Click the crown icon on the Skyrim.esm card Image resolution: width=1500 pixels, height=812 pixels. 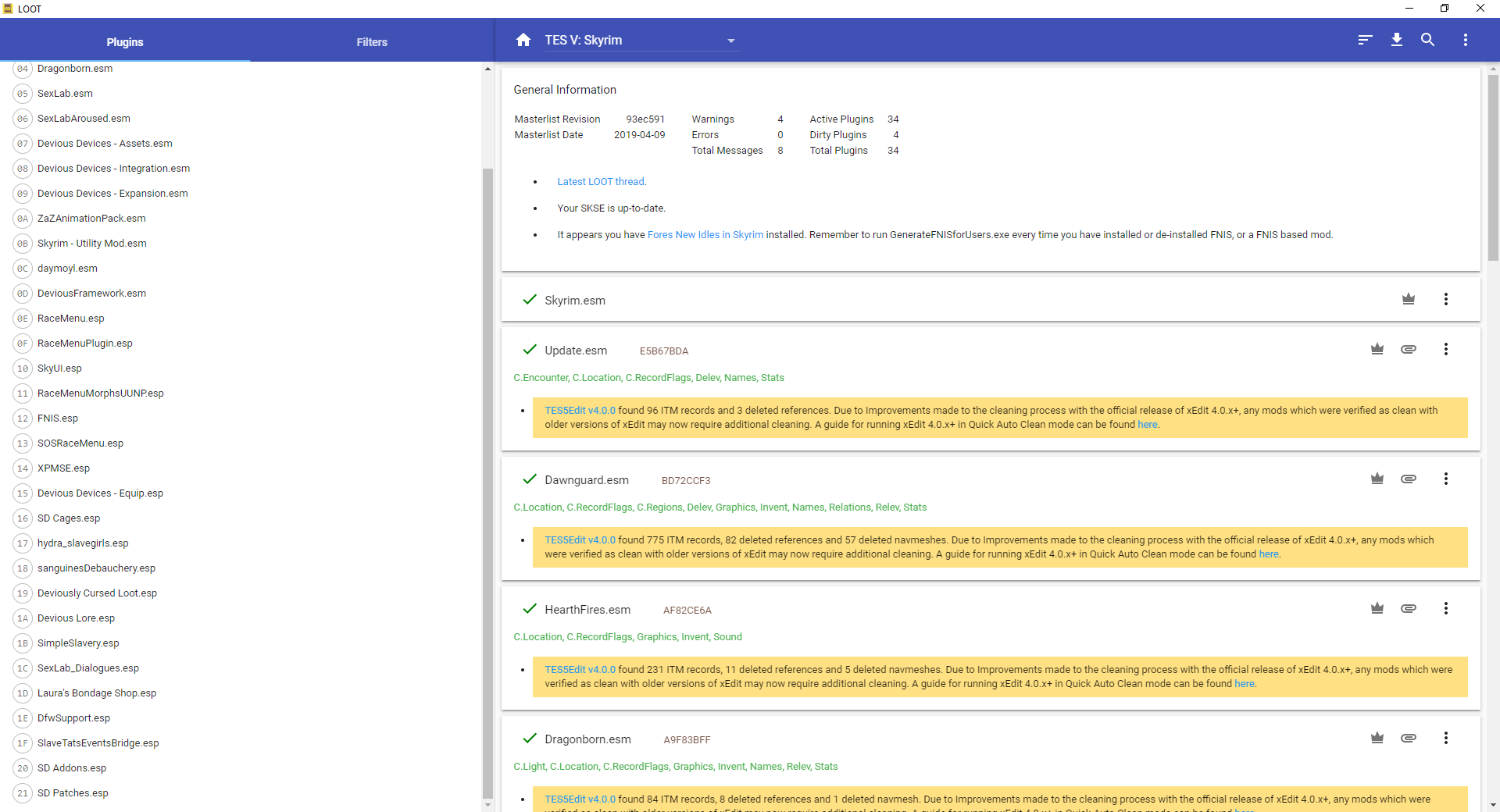1409,299
